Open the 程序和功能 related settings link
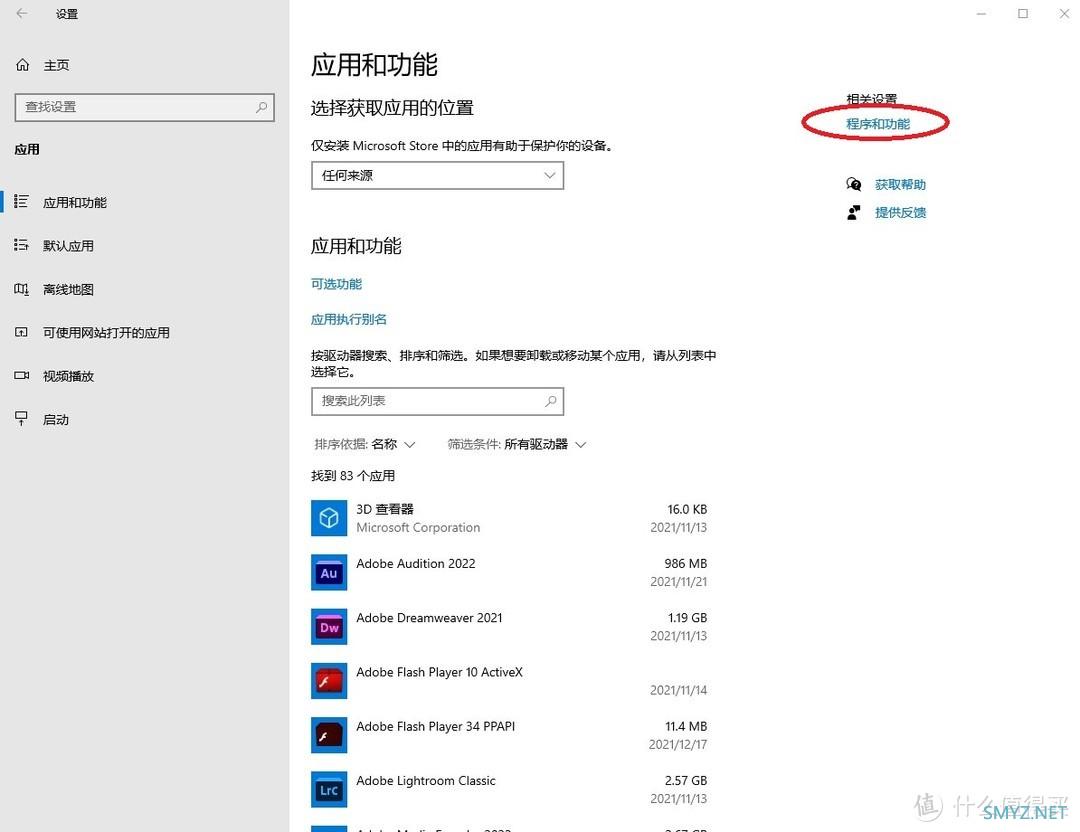The height and width of the screenshot is (832, 1080). 878,124
